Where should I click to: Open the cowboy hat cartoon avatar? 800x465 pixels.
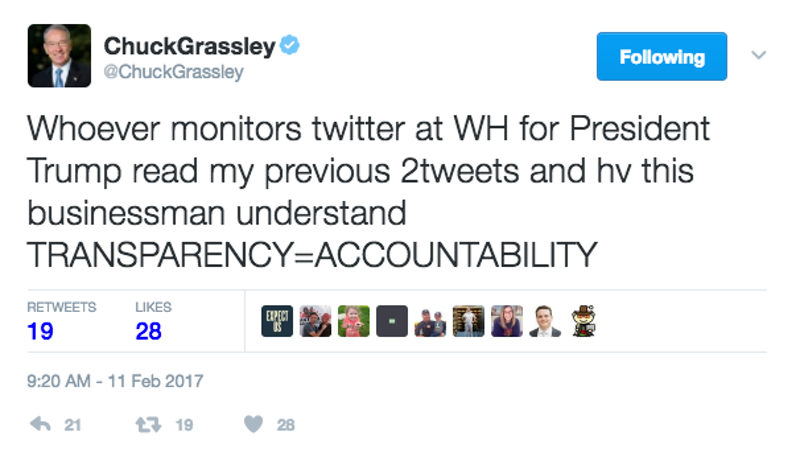point(583,321)
